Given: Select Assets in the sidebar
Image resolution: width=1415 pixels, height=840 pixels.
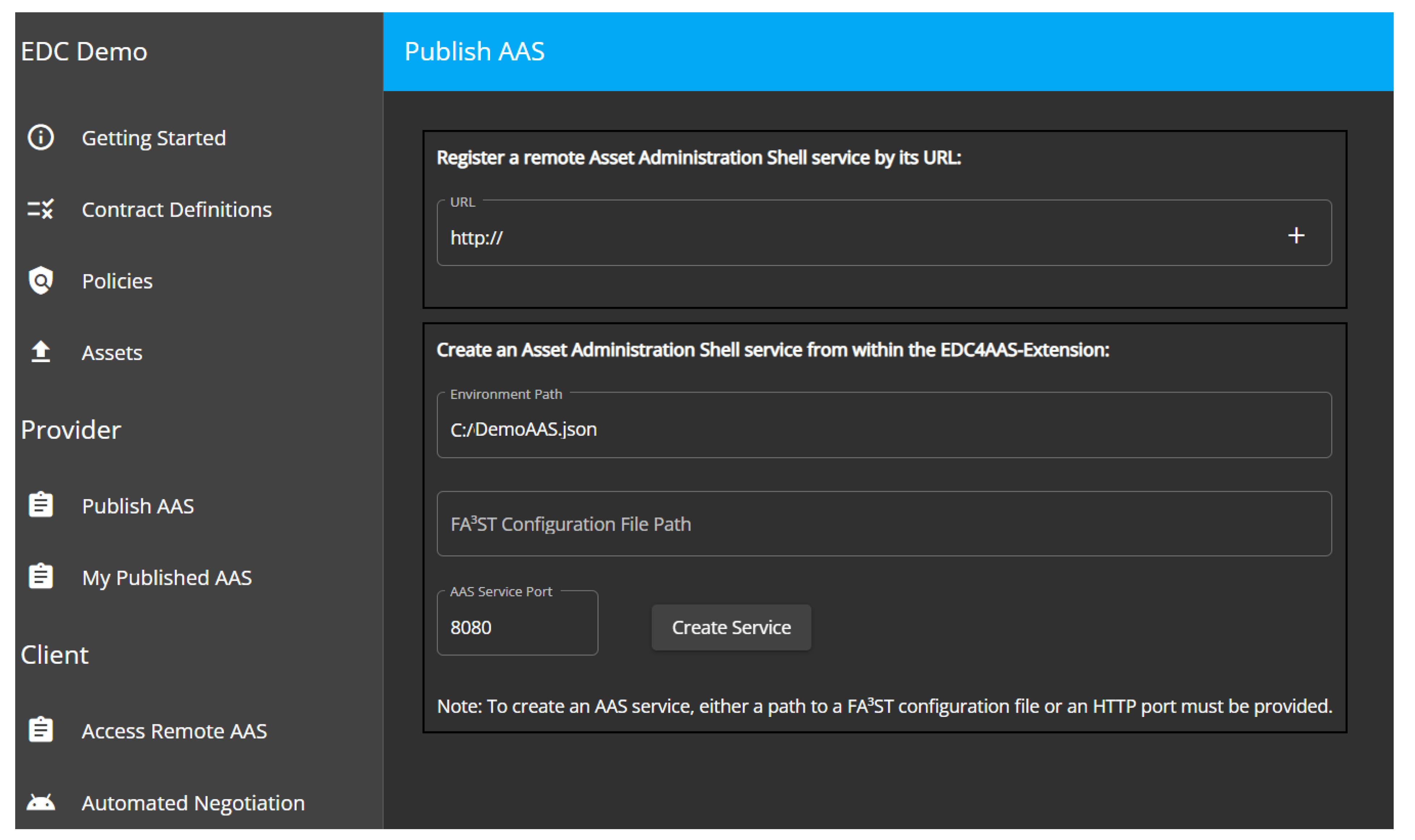Looking at the screenshot, I should pos(112,353).
